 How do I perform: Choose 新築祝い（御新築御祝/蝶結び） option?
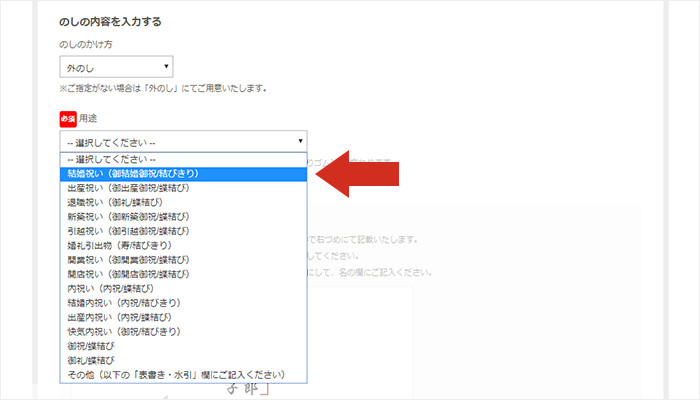[183, 217]
